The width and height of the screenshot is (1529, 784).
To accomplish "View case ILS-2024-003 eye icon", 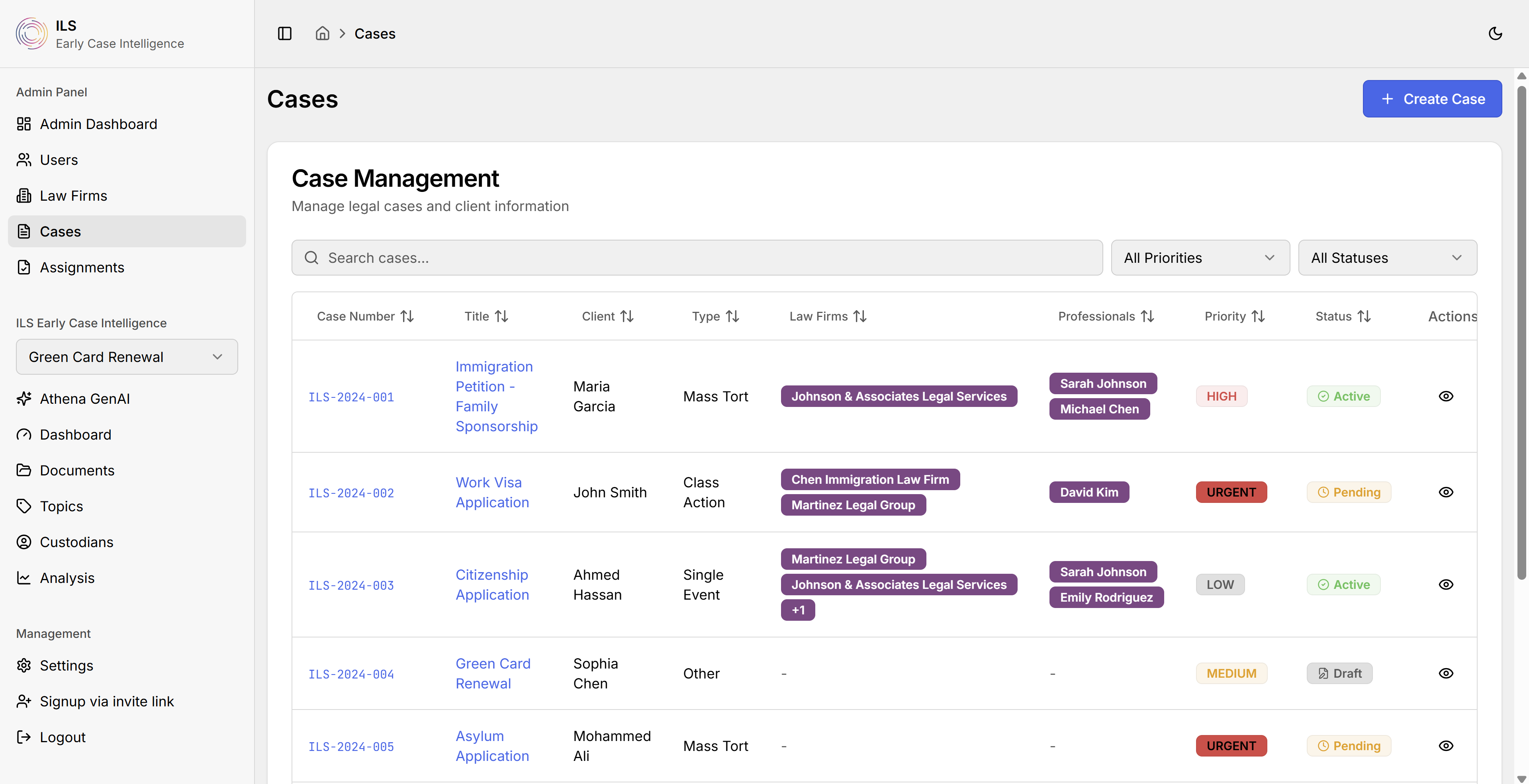I will (1446, 585).
